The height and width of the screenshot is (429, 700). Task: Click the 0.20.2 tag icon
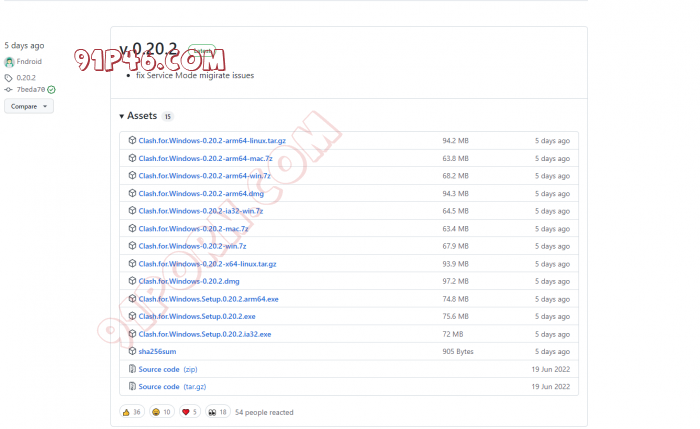(x=9, y=77)
